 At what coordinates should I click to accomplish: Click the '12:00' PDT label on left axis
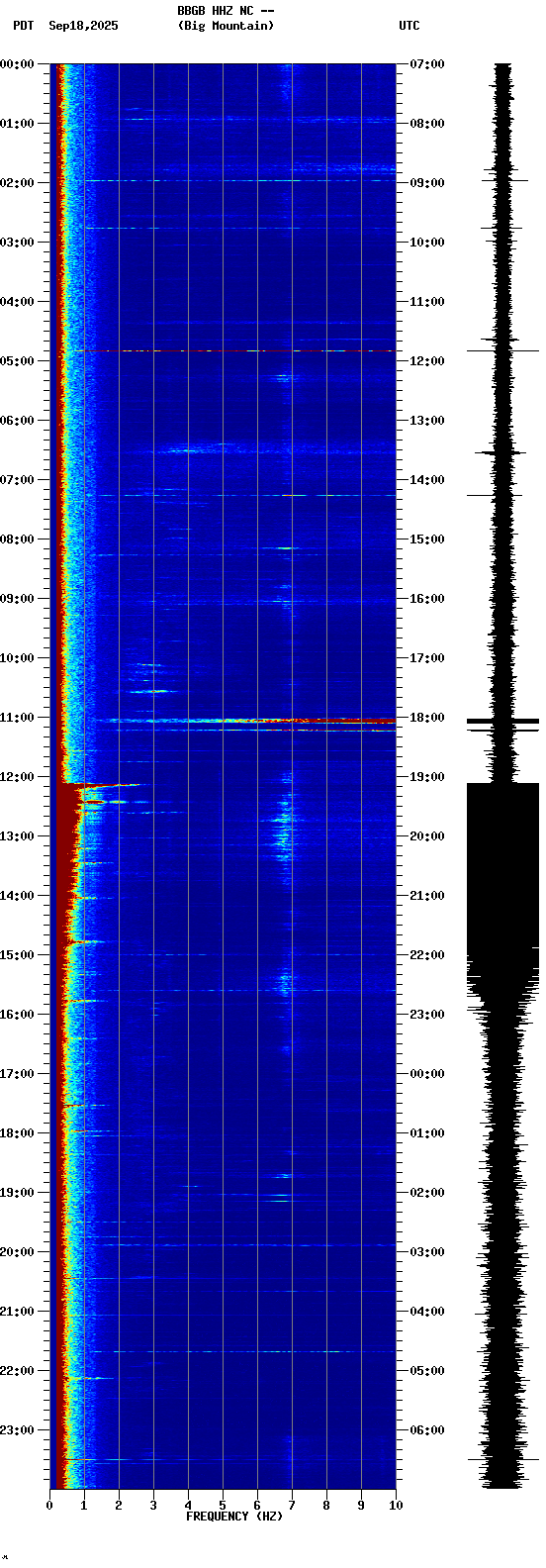(x=16, y=777)
